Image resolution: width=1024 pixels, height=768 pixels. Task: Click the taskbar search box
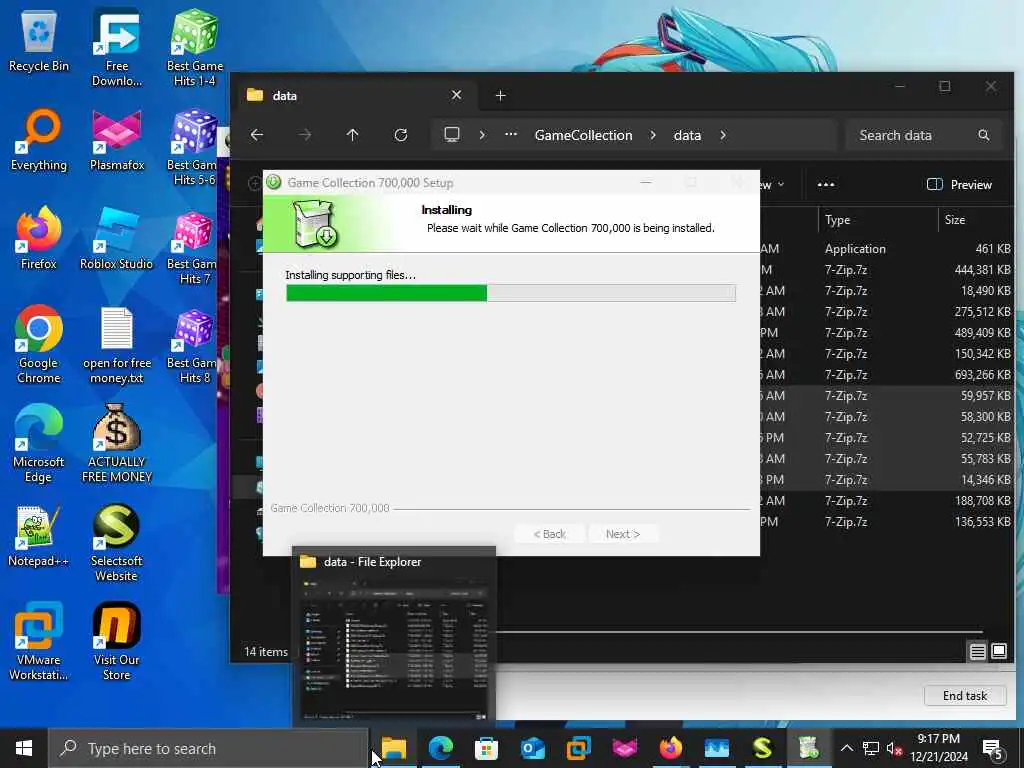pos(208,748)
